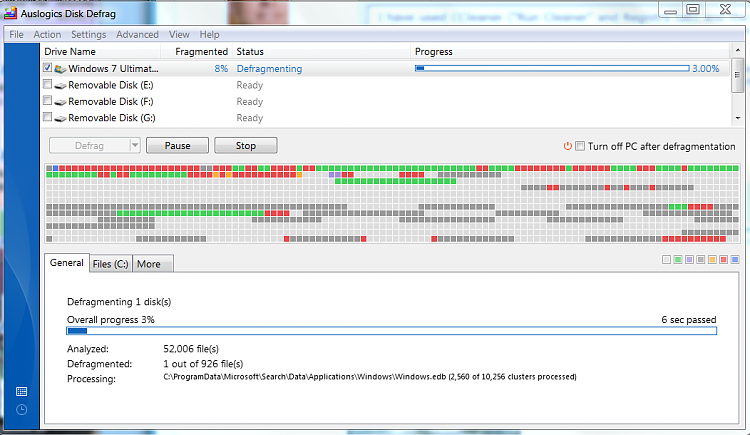Viewport: 750px width, 435px height.
Task: Click the Defragmenting status text
Action: coord(269,69)
